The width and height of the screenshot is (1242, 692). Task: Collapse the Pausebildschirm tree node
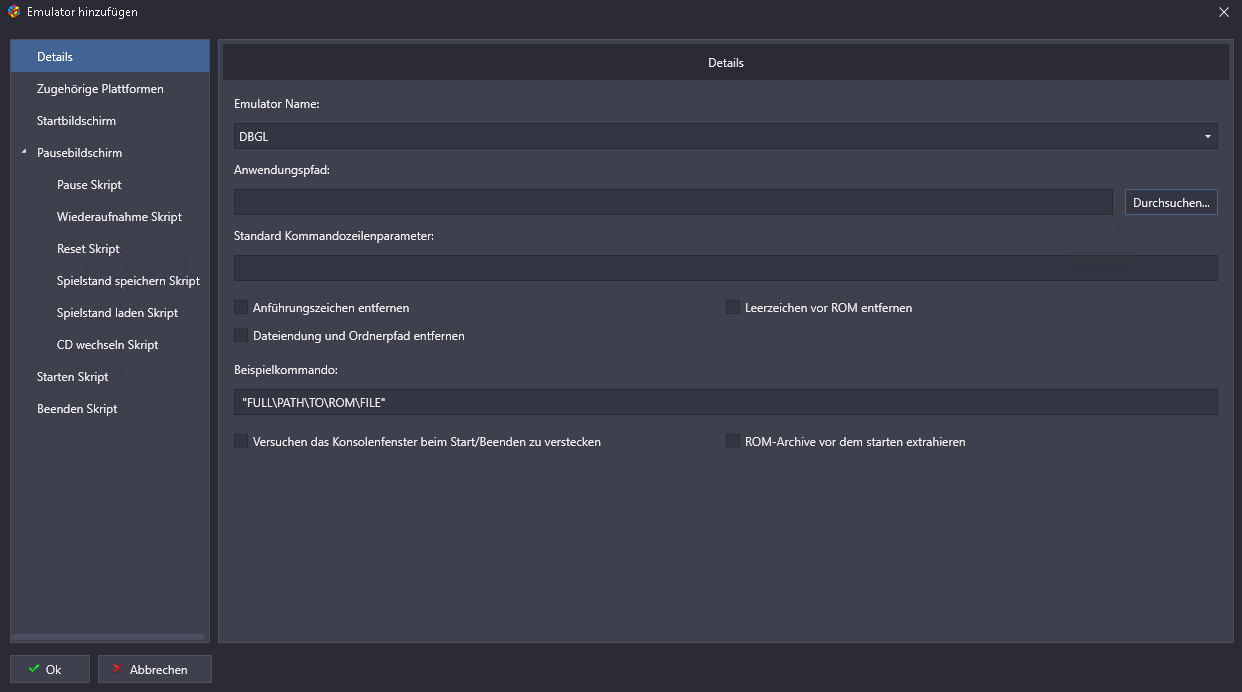(x=24, y=152)
